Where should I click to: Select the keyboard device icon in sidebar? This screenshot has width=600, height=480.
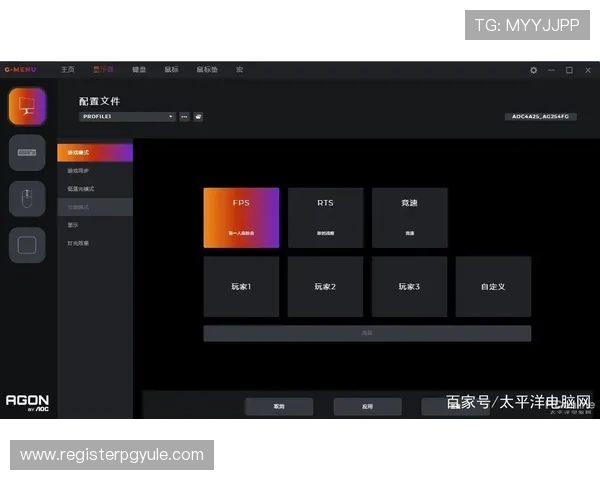[27, 153]
